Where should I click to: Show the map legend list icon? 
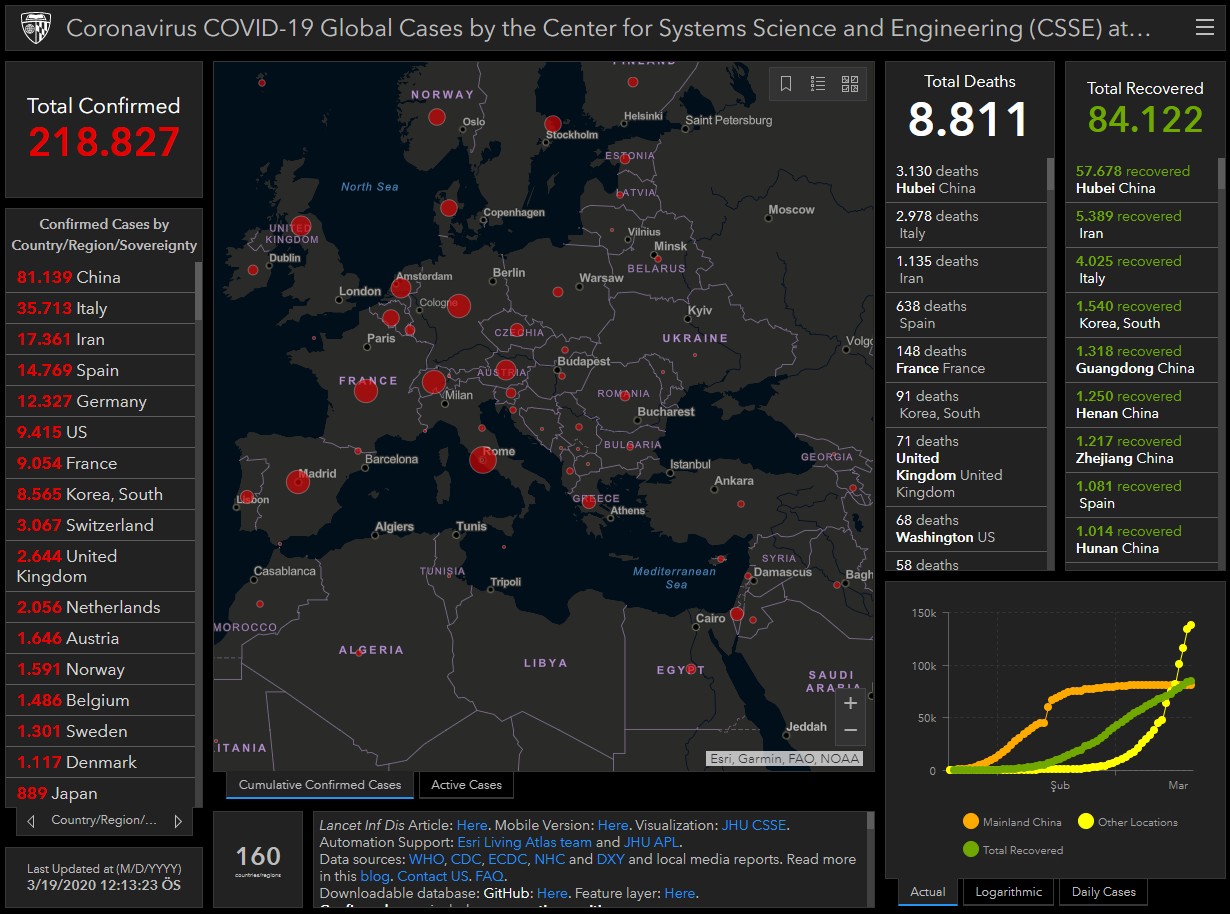(x=818, y=84)
